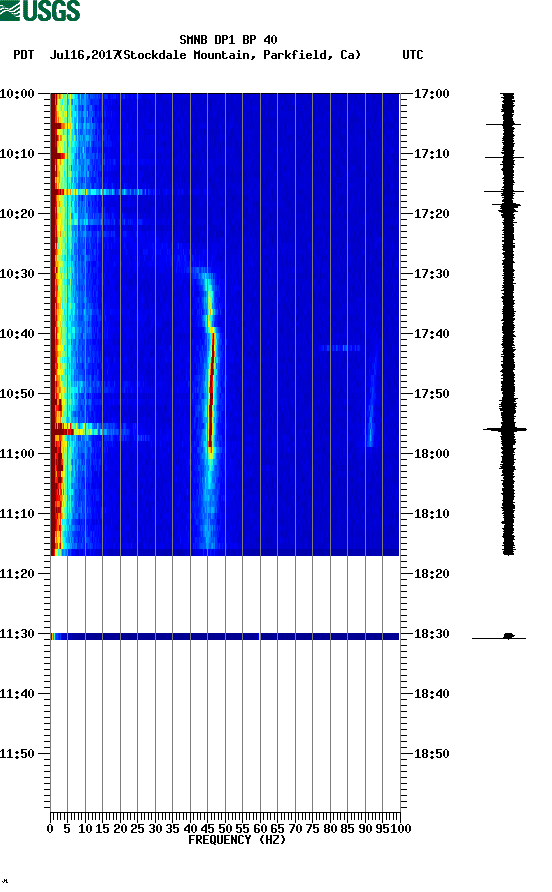This screenshot has width=552, height=892.
Task: Click the '11:10' PDT time label
Action: point(17,514)
